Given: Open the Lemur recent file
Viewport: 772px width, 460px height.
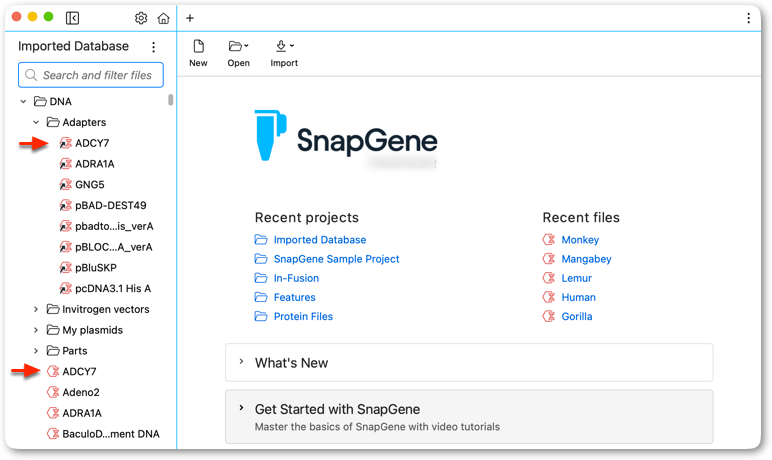Looking at the screenshot, I should [x=577, y=278].
